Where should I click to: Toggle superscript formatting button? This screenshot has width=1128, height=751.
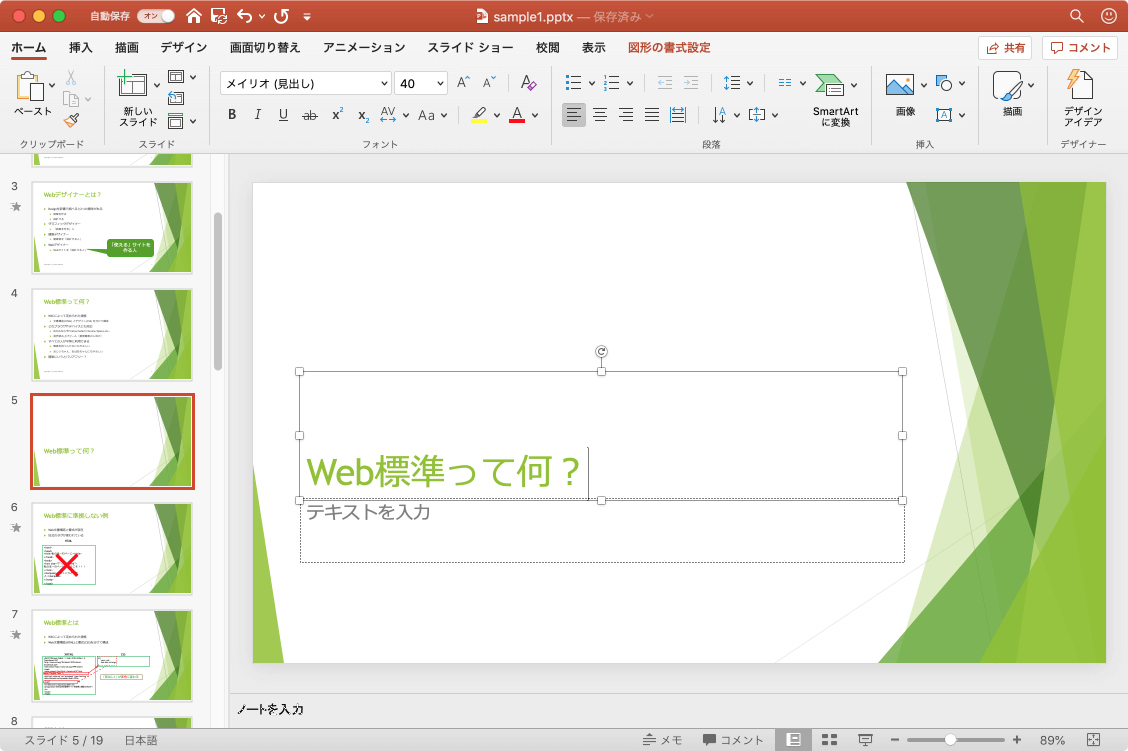pyautogui.click(x=337, y=114)
